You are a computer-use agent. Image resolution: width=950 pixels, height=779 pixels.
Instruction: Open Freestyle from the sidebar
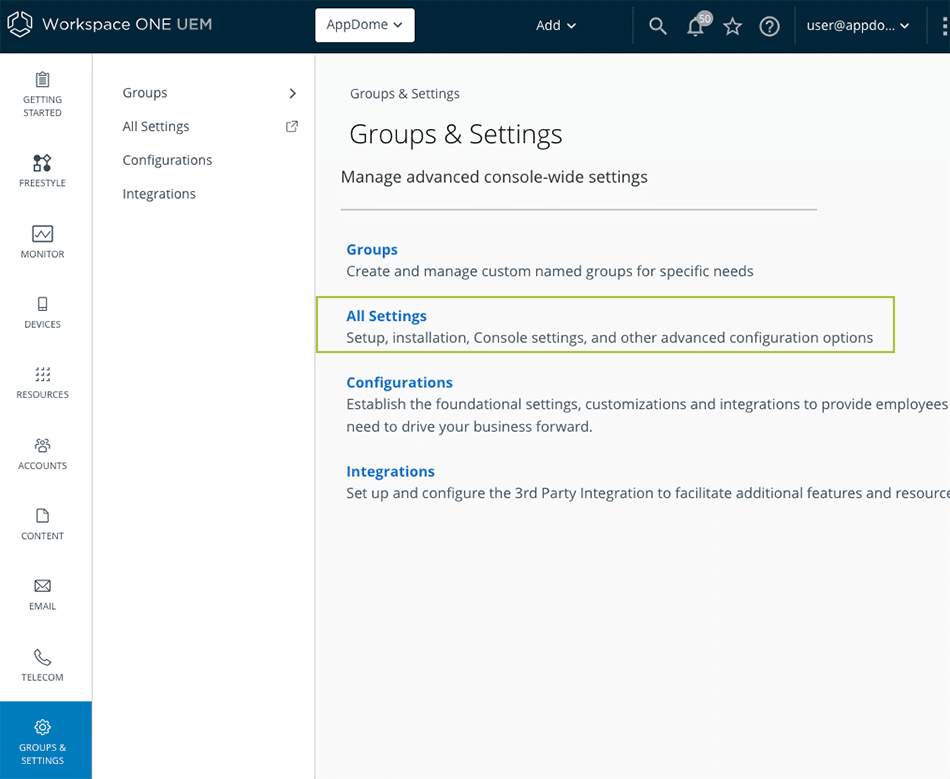pyautogui.click(x=42, y=163)
